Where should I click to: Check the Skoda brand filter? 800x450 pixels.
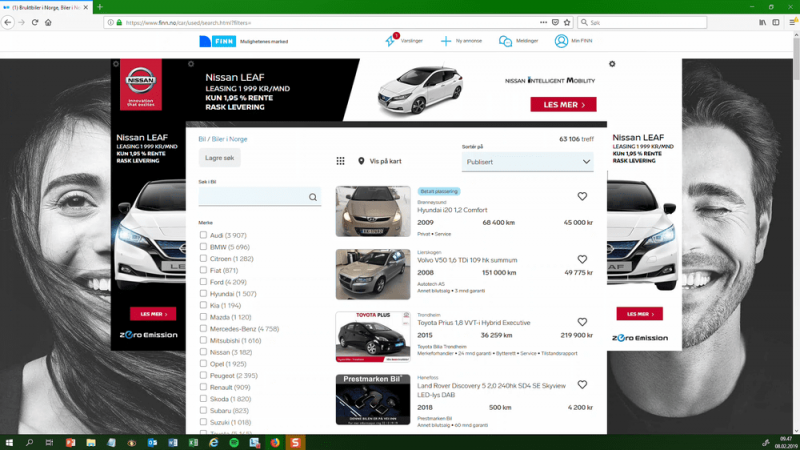pos(203,398)
